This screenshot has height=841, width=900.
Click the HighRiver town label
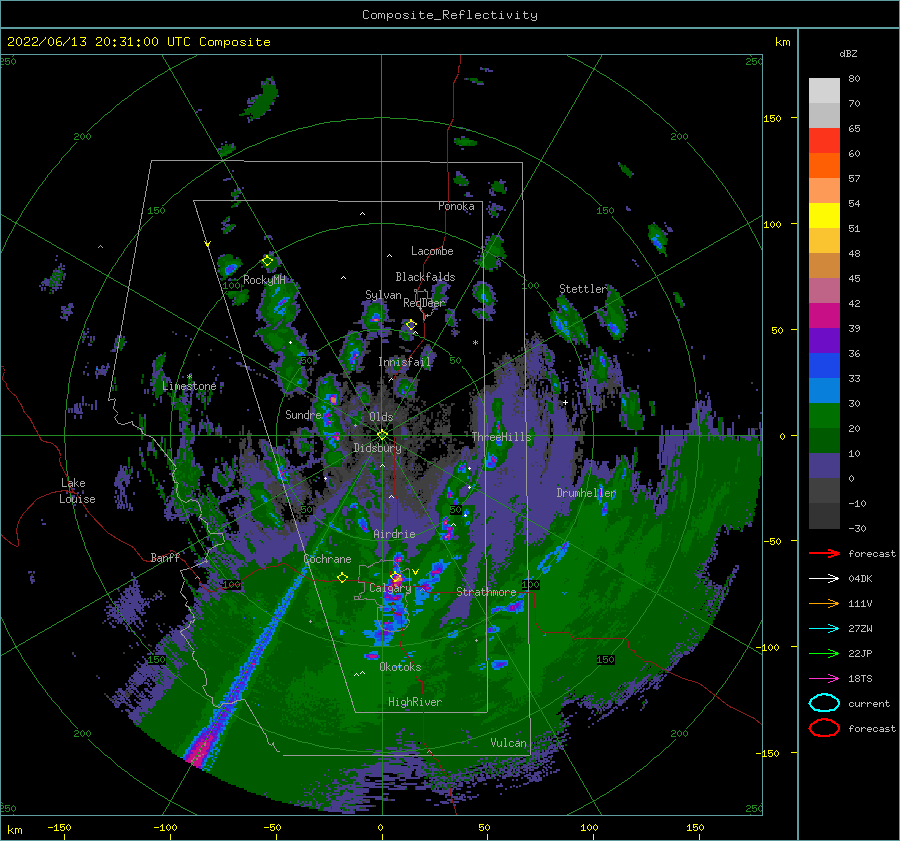415,702
